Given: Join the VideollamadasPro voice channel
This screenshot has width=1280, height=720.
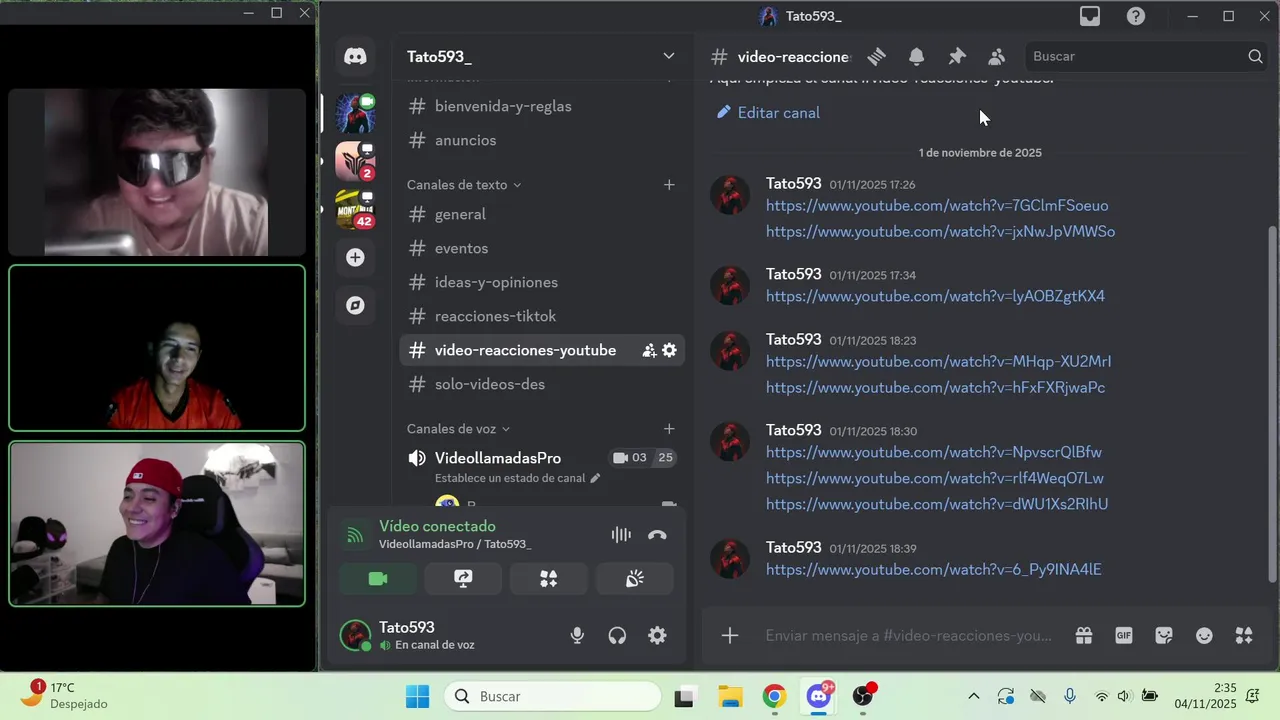Looking at the screenshot, I should [x=498, y=458].
